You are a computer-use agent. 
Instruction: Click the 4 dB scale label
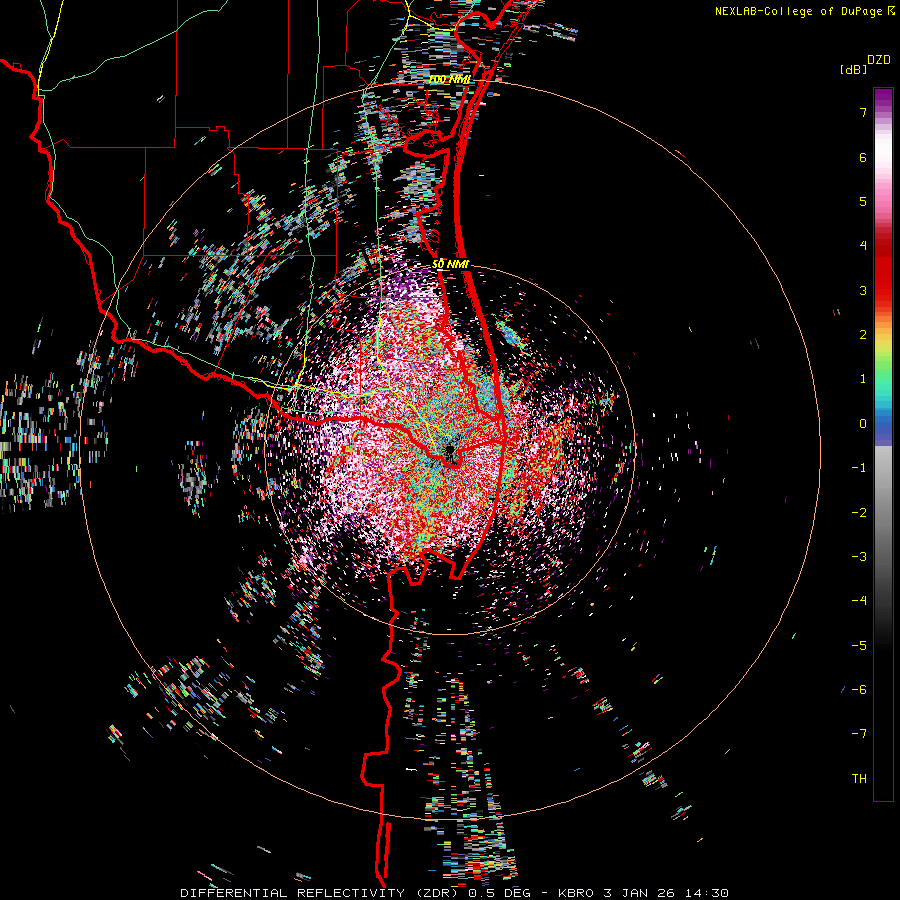[863, 246]
